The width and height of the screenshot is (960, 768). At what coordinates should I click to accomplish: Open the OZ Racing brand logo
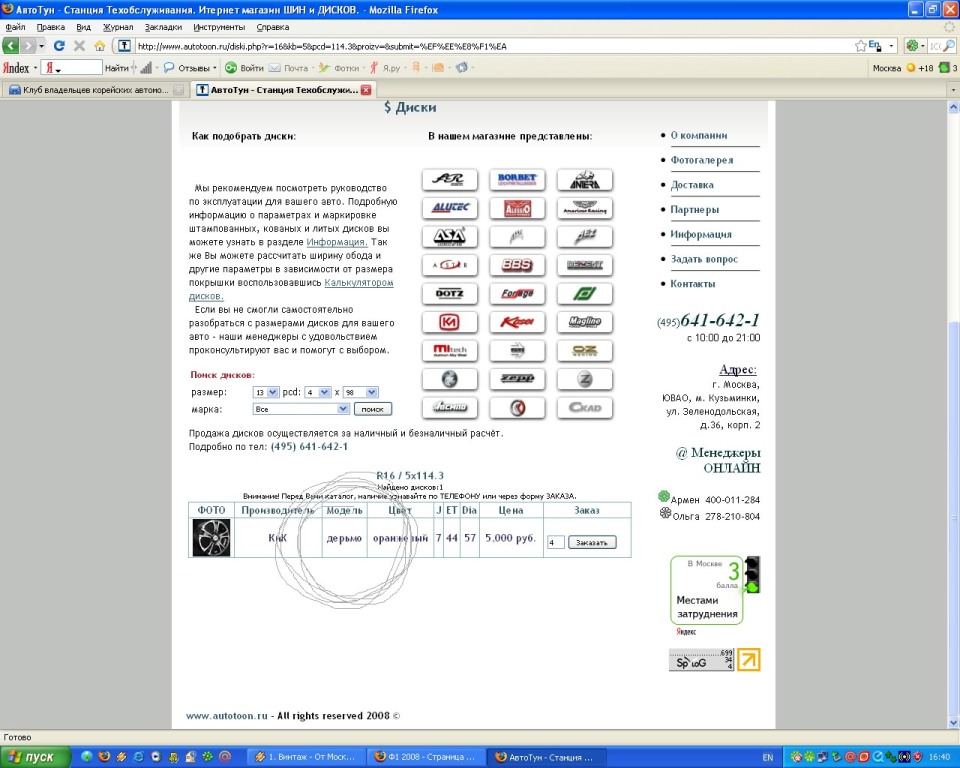point(584,350)
